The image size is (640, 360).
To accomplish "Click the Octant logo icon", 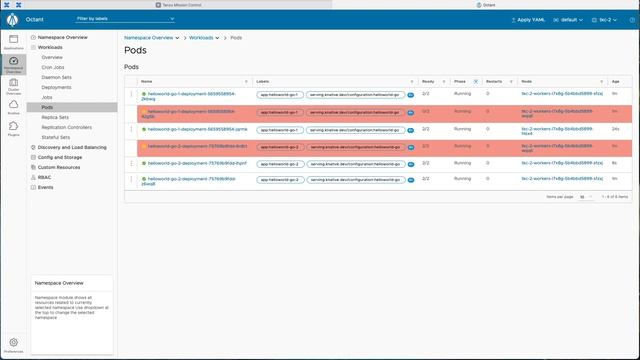I will (13, 19).
